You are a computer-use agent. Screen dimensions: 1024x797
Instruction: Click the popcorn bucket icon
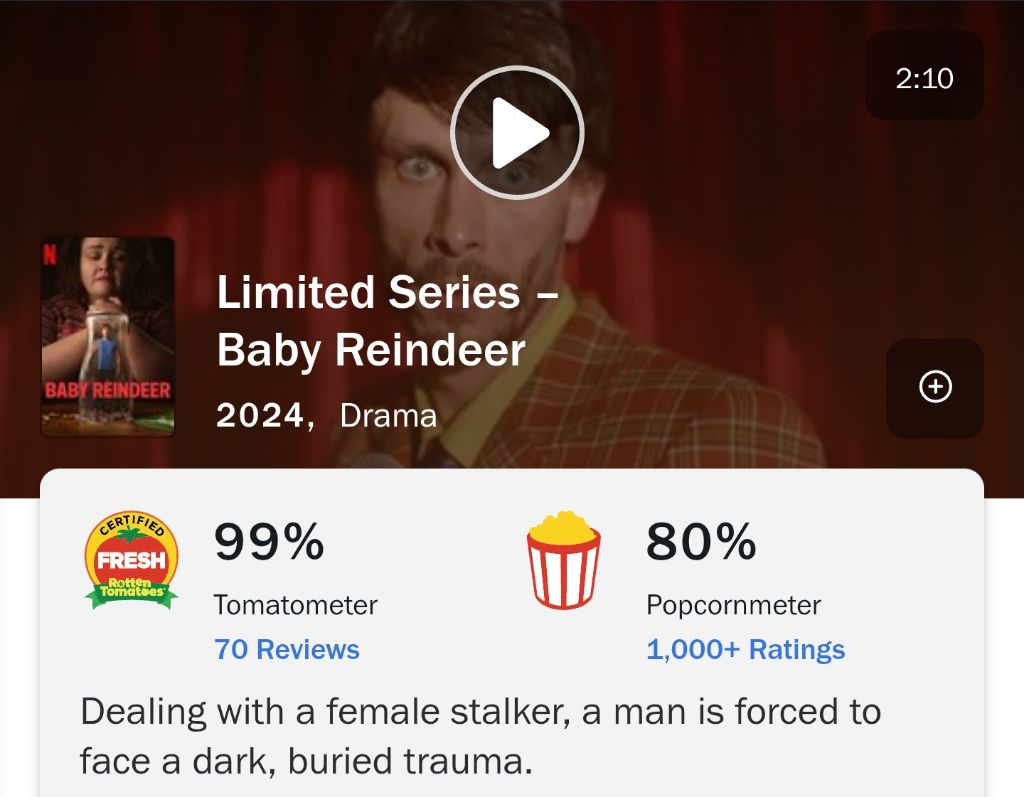[x=564, y=560]
